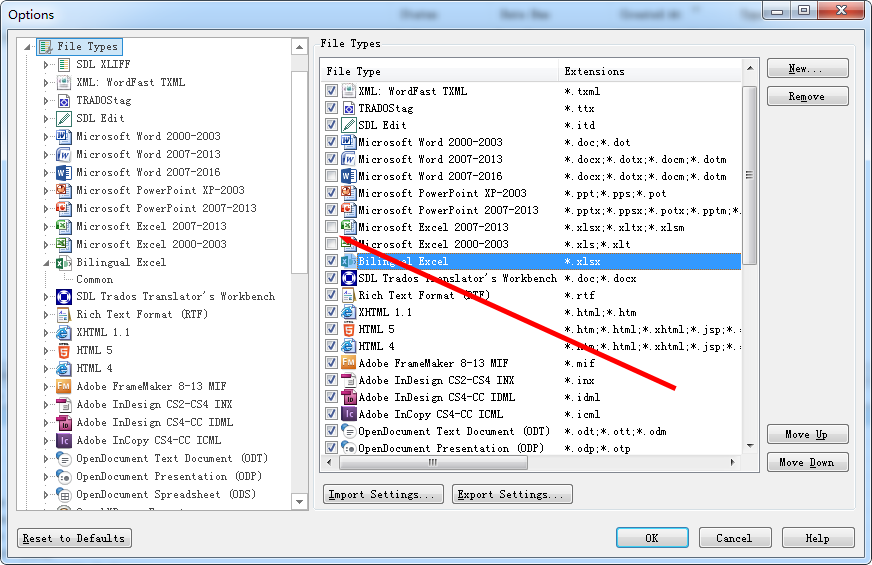Click Rich Text Format tree icon
The image size is (872, 565).
click(64, 315)
